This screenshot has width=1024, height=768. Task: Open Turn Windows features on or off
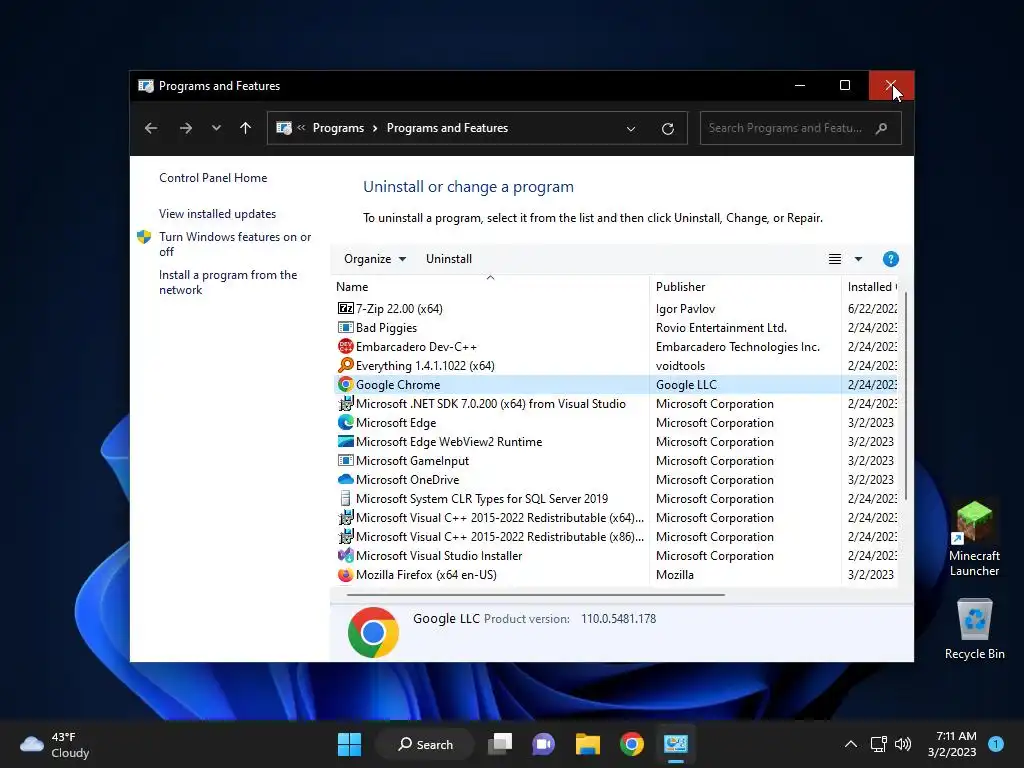coord(235,244)
